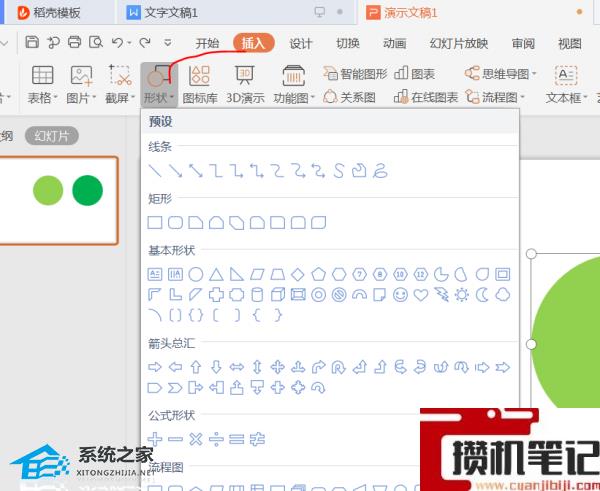Switch to the 幻灯片放映 ribbon tab
The height and width of the screenshot is (491, 600).
coord(459,43)
